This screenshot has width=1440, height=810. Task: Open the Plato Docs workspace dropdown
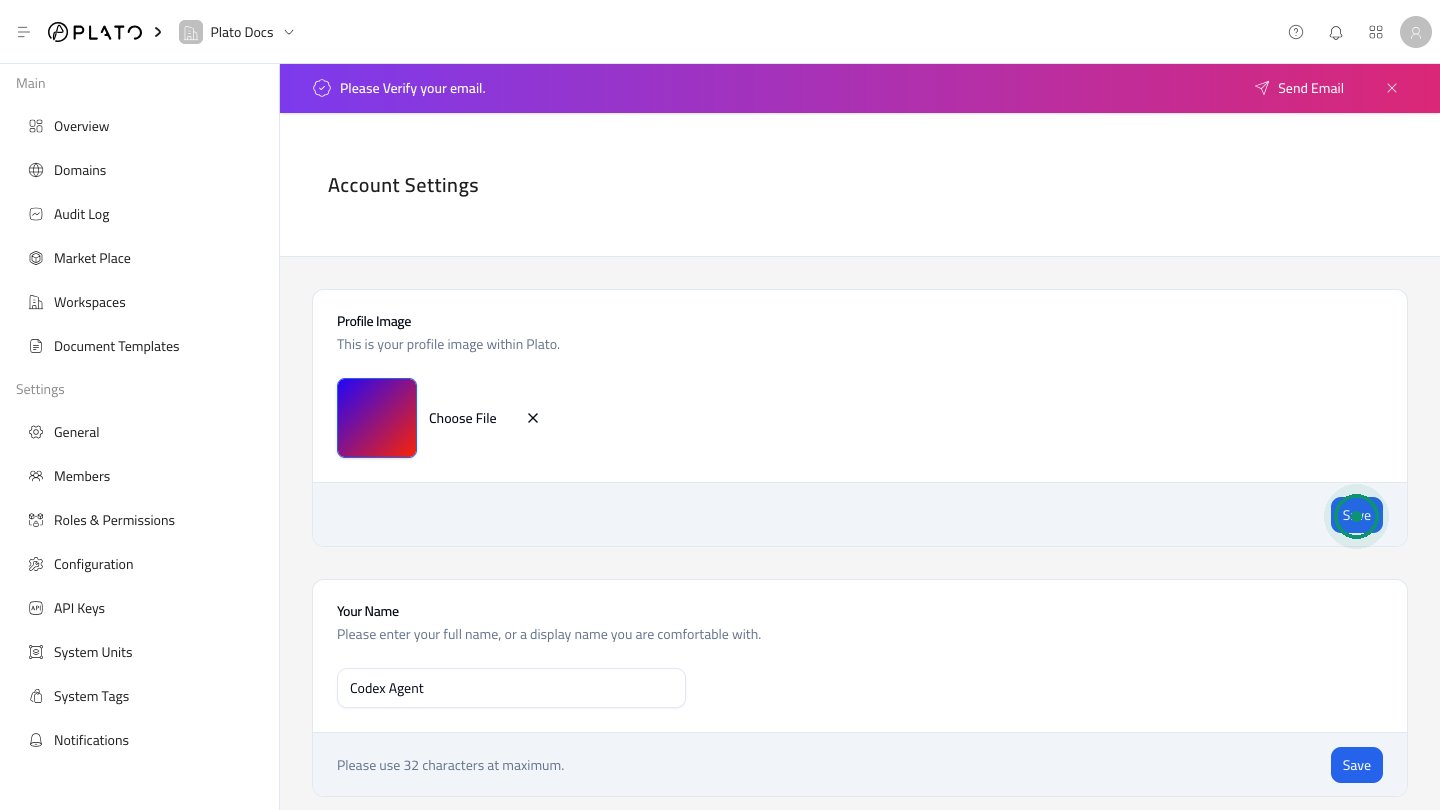click(x=238, y=32)
